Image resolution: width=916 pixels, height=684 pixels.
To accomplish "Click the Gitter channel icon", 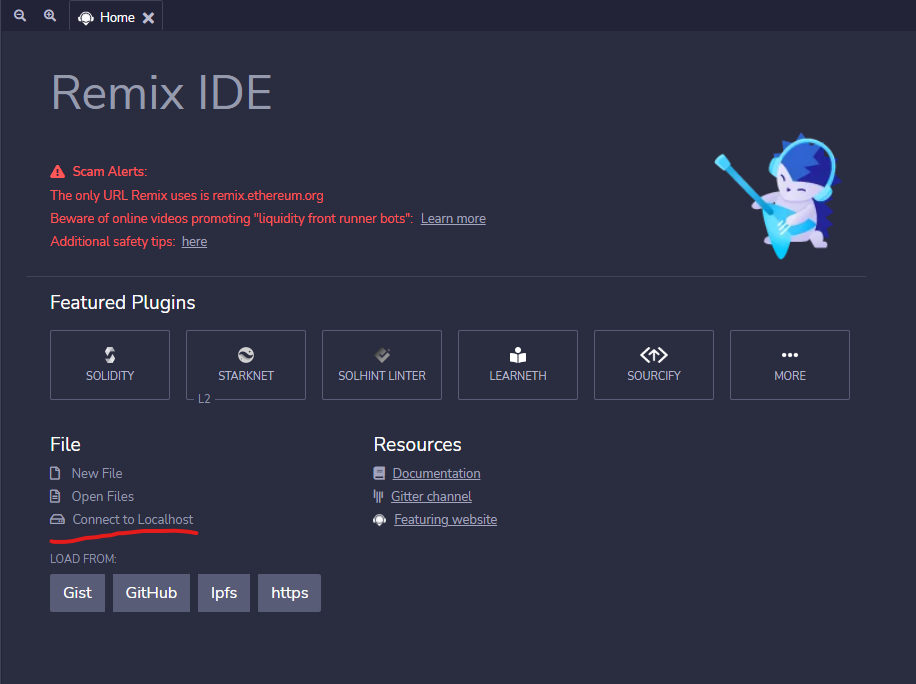I will coord(378,496).
